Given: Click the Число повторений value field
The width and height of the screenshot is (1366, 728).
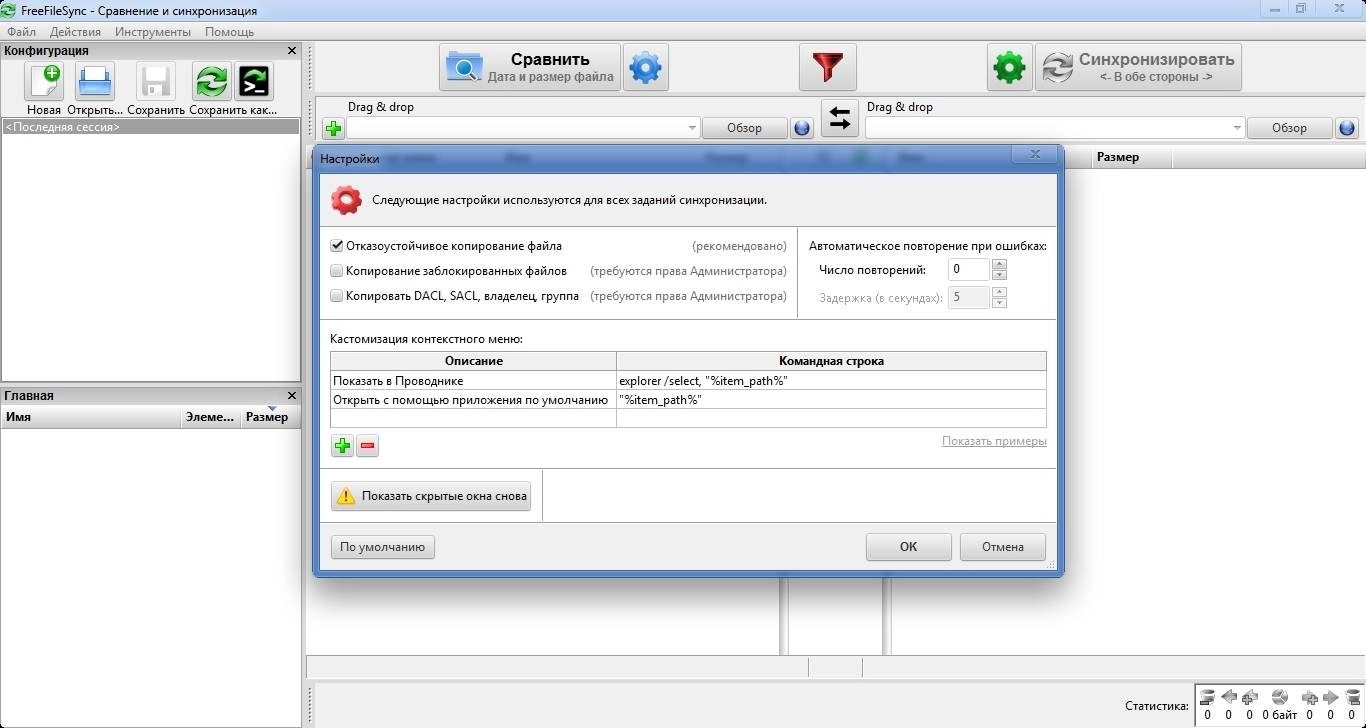Looking at the screenshot, I should (x=968, y=269).
